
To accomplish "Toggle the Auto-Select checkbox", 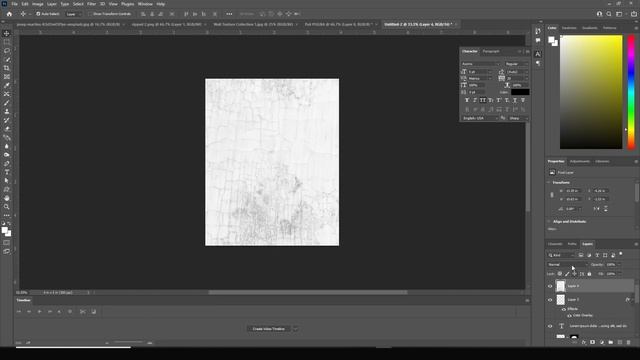I will click(38, 14).
